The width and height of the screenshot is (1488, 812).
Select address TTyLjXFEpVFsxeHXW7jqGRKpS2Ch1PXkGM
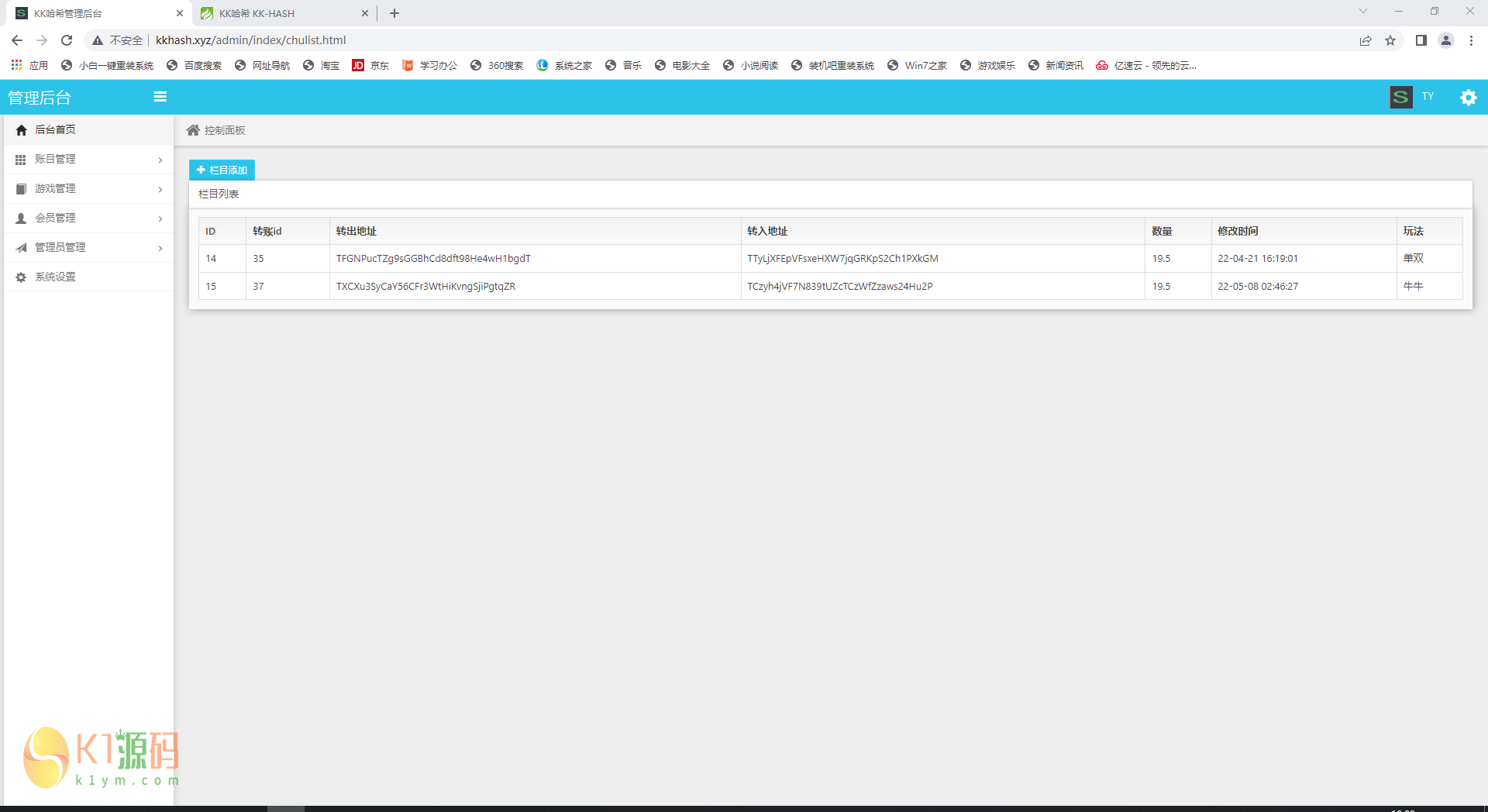pos(842,259)
